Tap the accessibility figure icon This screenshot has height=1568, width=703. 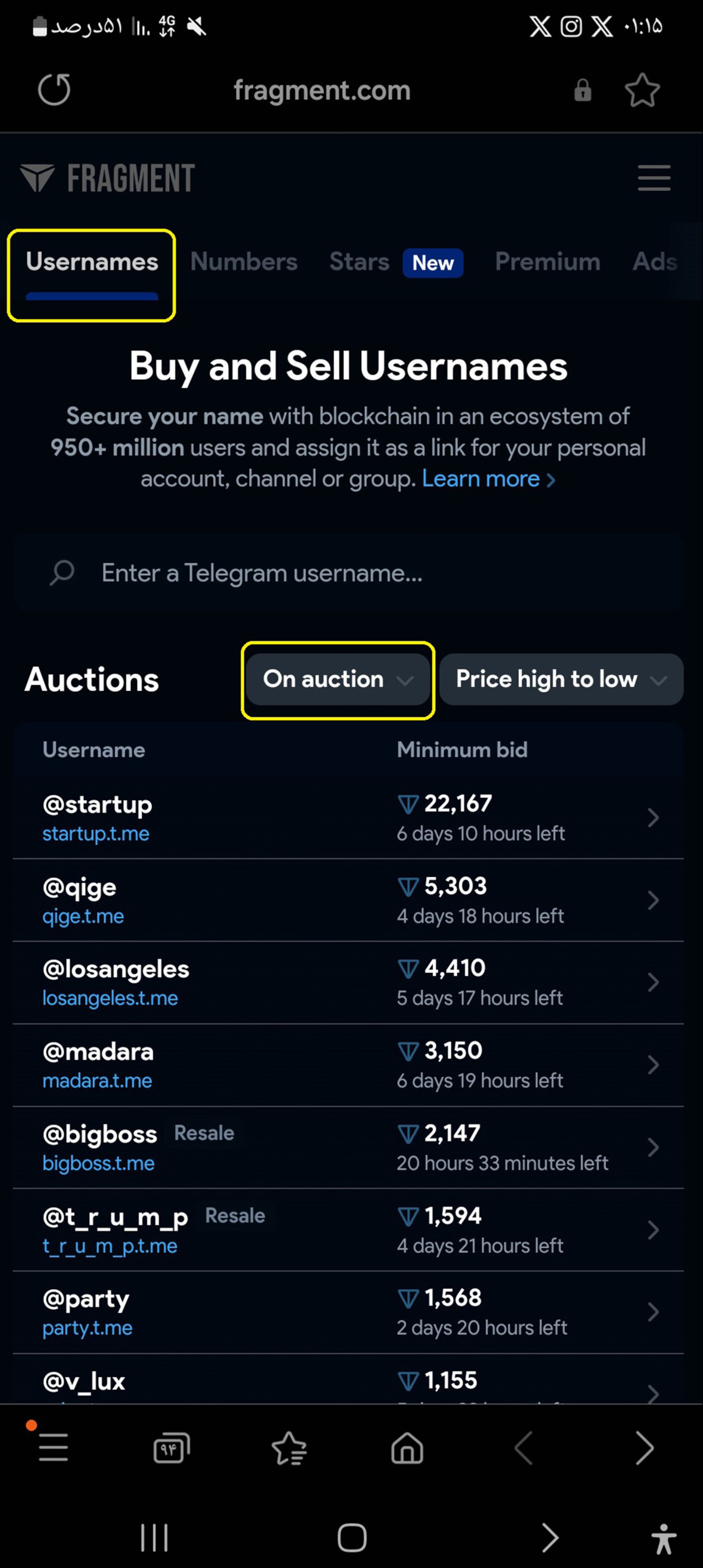point(663,1539)
